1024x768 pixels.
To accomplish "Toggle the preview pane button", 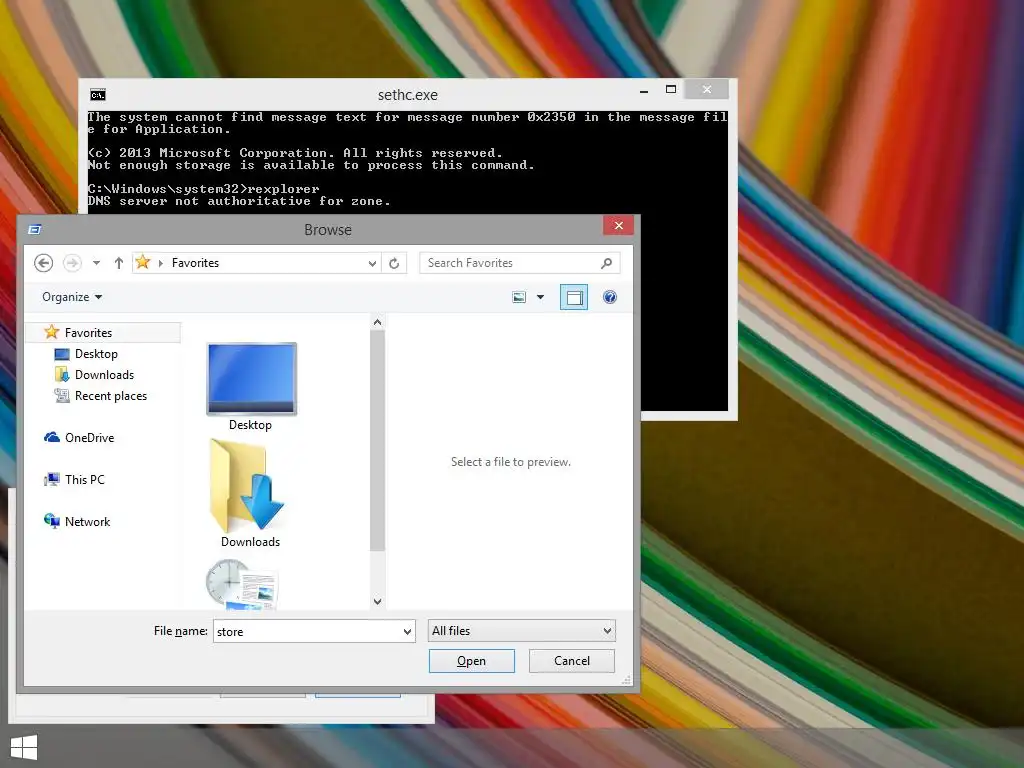I will [574, 297].
